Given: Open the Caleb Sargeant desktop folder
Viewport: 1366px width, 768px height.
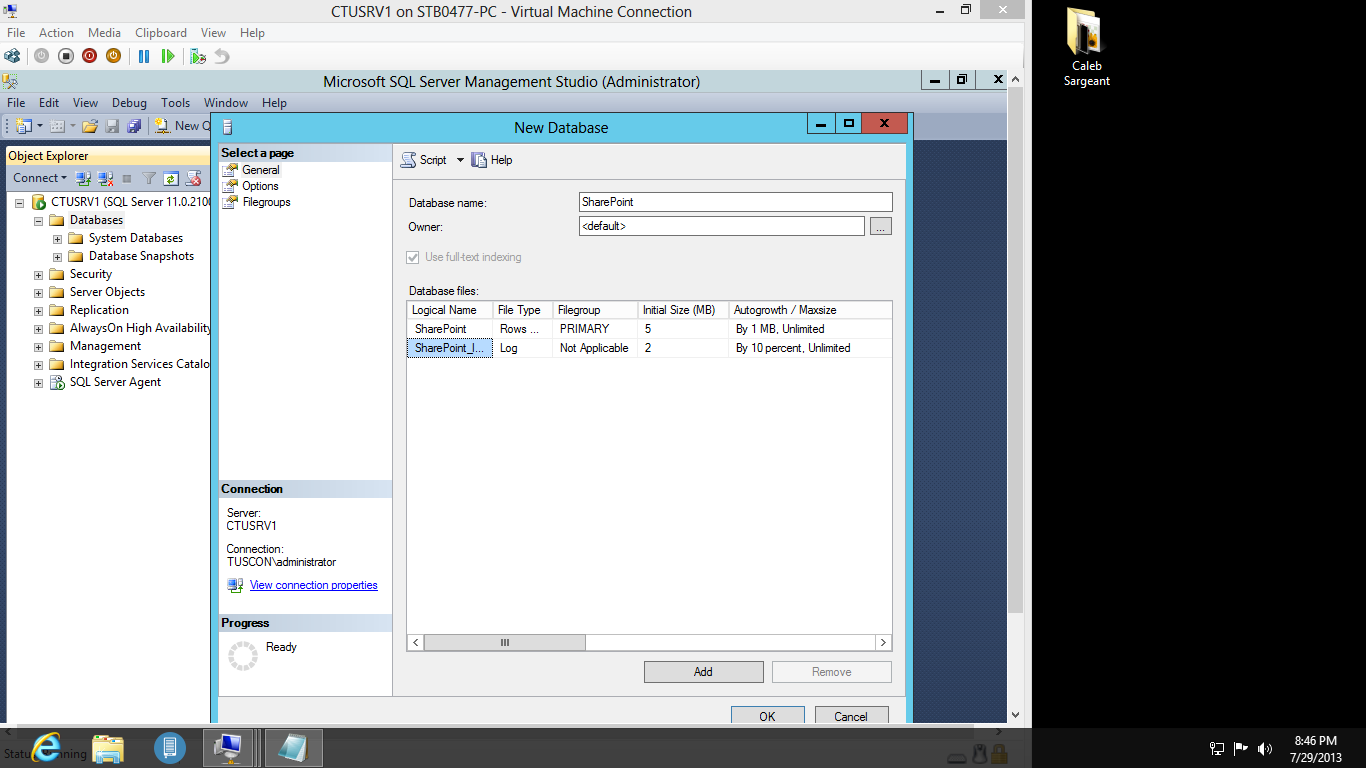Looking at the screenshot, I should click(x=1086, y=47).
